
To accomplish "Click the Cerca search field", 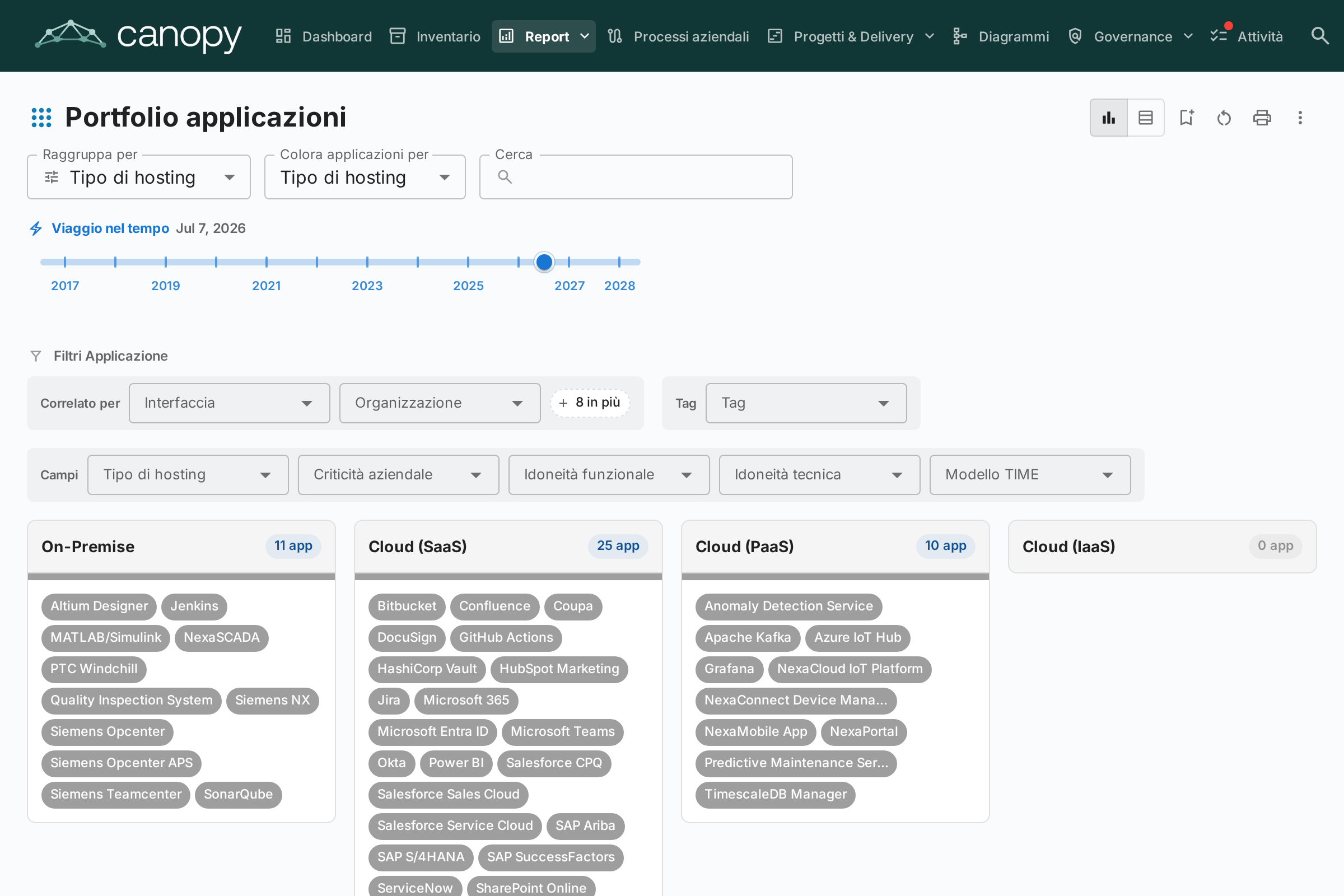I will coord(636,177).
